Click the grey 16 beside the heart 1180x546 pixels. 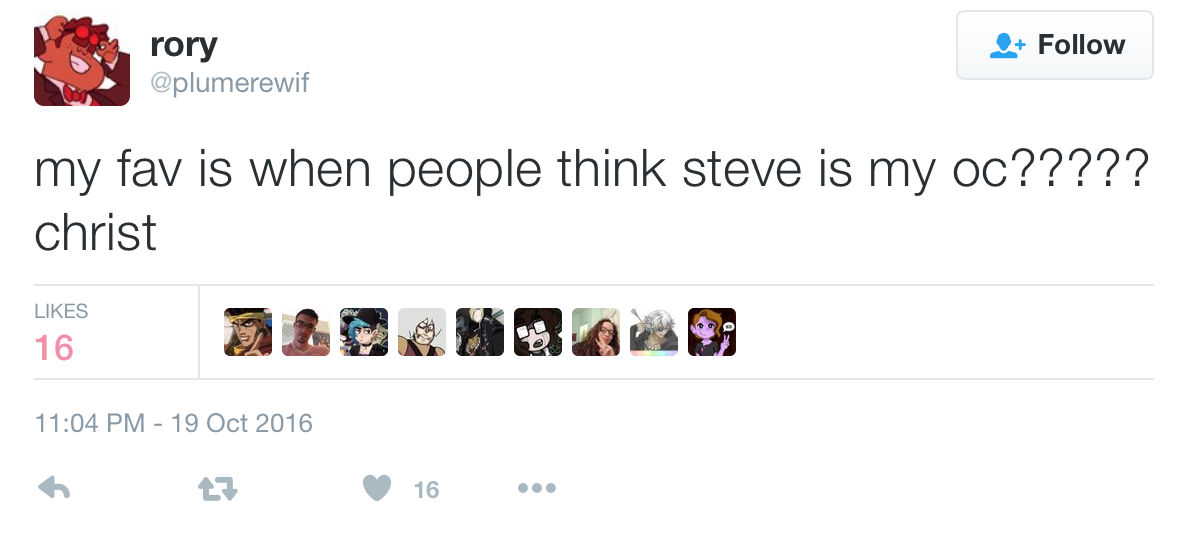[x=426, y=489]
